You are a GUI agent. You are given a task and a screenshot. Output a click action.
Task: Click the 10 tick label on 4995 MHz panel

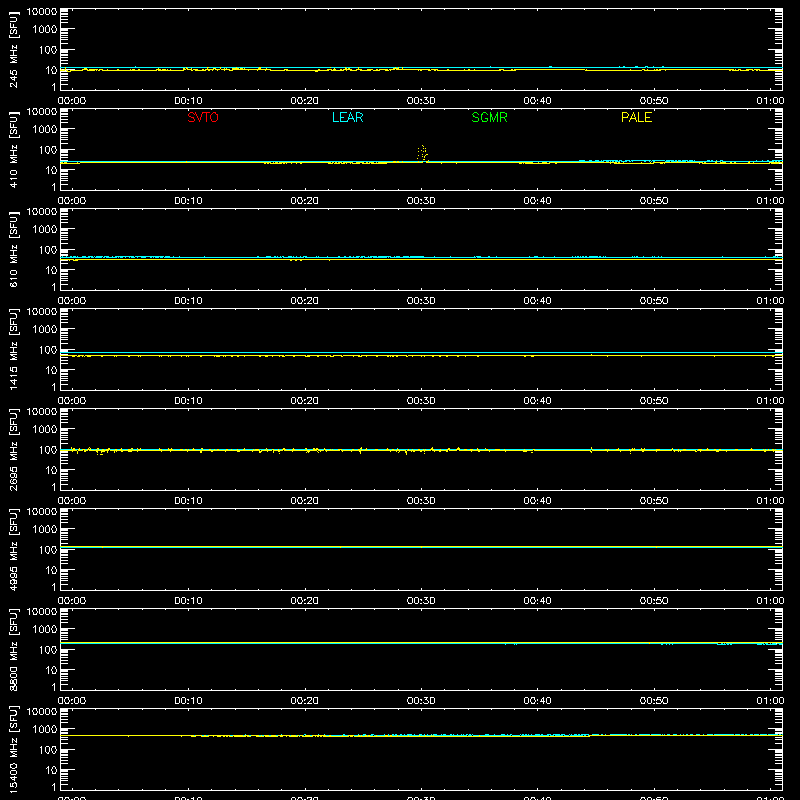(51, 570)
